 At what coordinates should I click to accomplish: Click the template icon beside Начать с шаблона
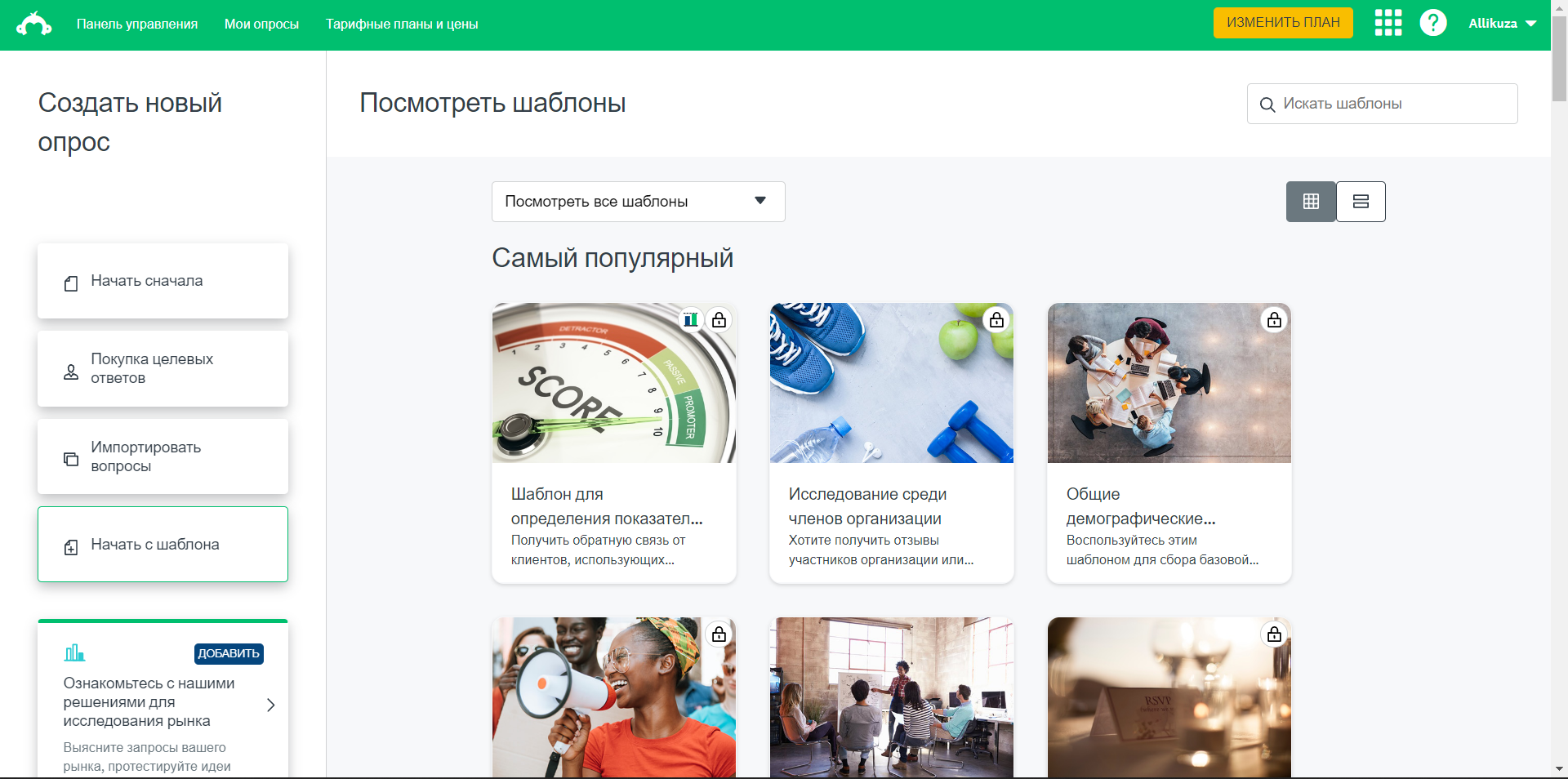click(x=71, y=547)
